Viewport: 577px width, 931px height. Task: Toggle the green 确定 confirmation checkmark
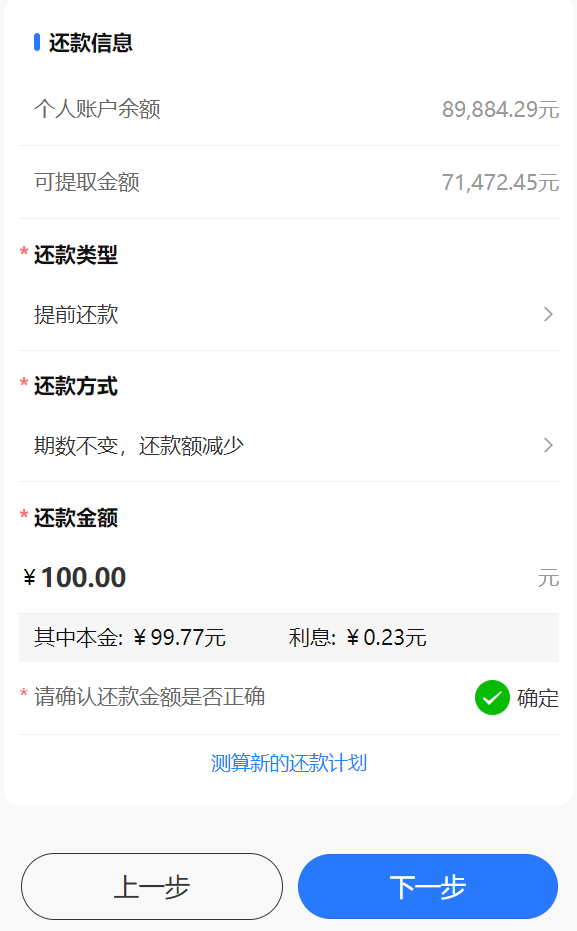coord(492,698)
